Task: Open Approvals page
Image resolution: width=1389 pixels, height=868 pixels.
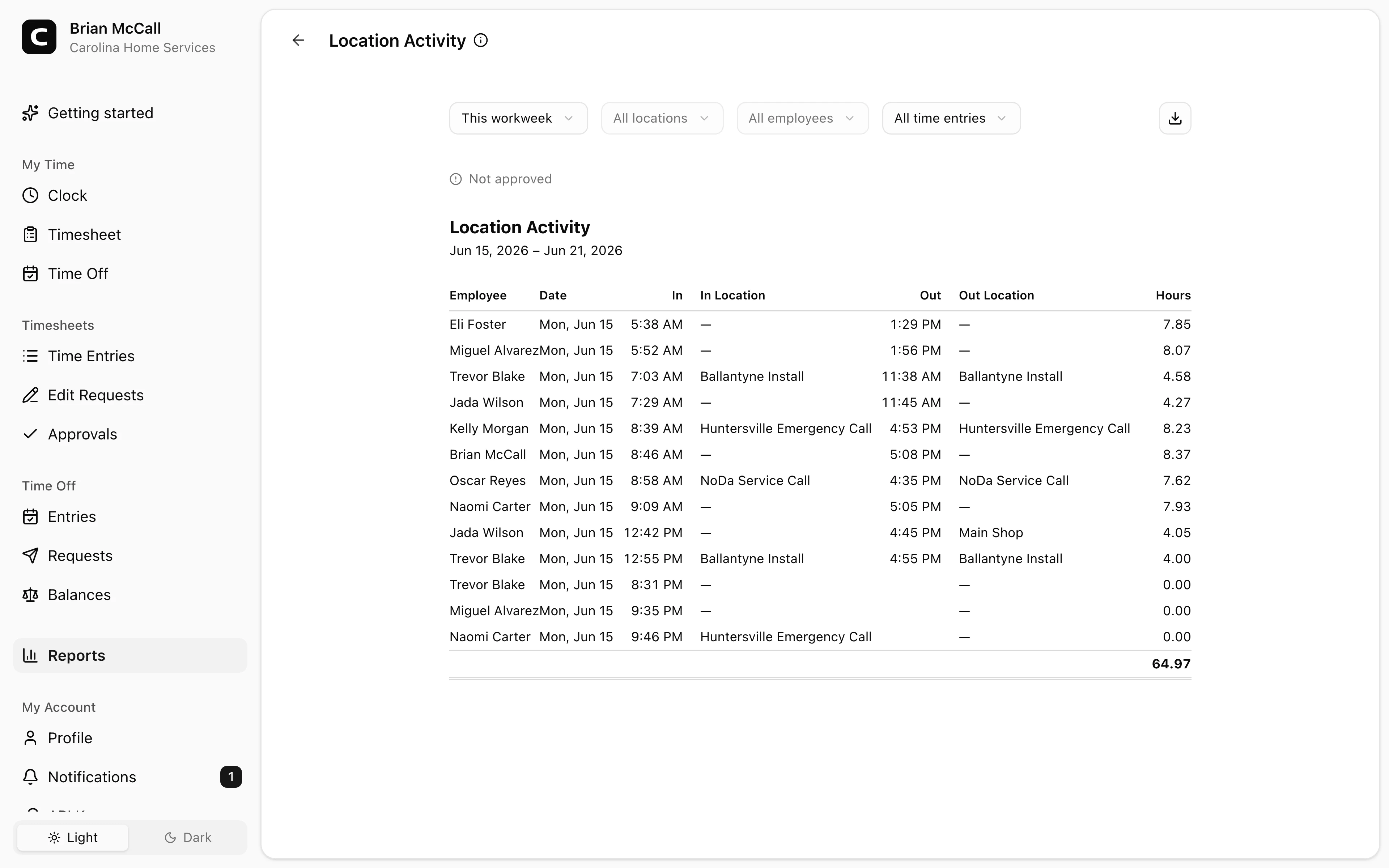Action: click(130, 435)
